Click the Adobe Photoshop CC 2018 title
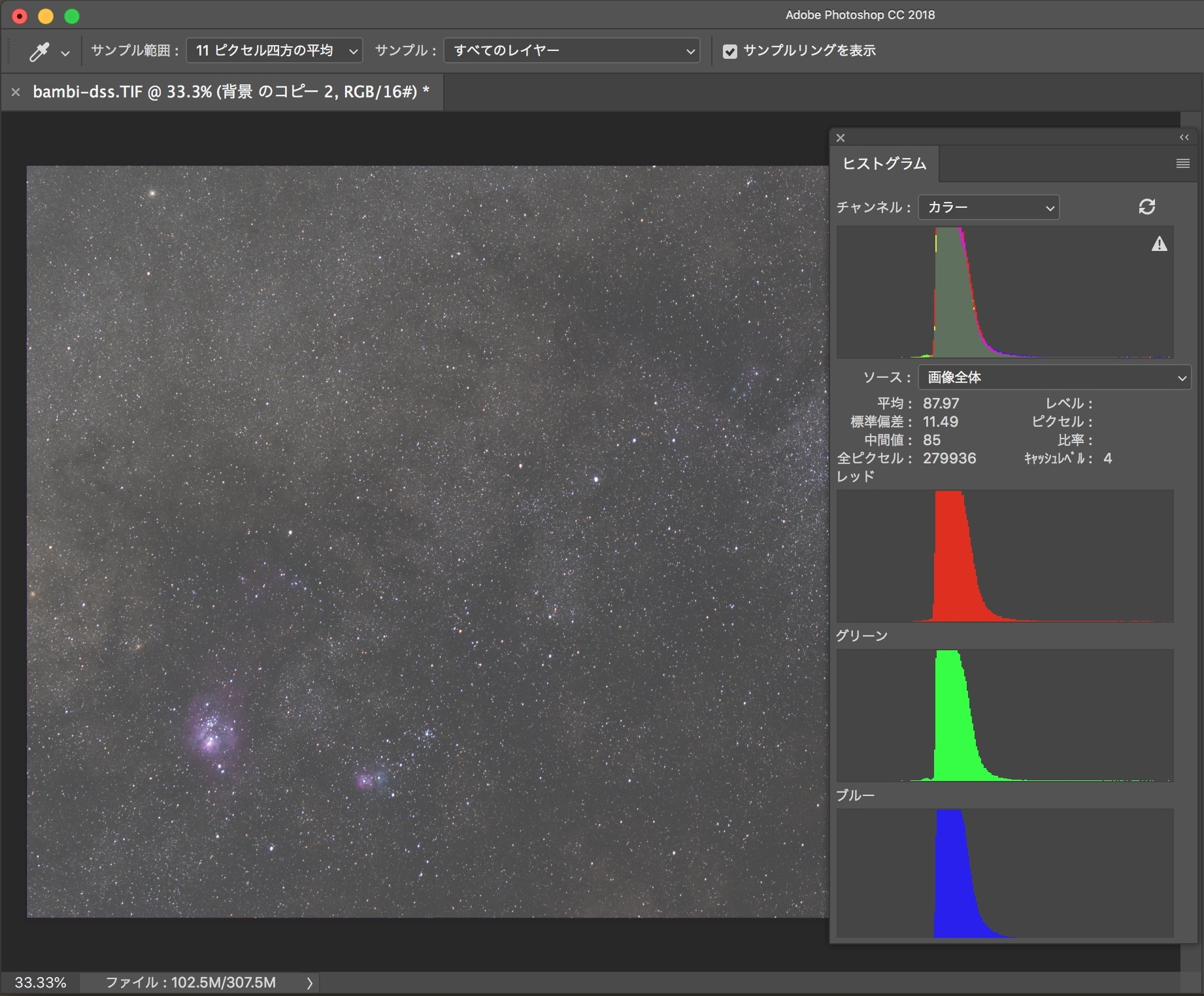Image resolution: width=1204 pixels, height=996 pixels. (860, 15)
